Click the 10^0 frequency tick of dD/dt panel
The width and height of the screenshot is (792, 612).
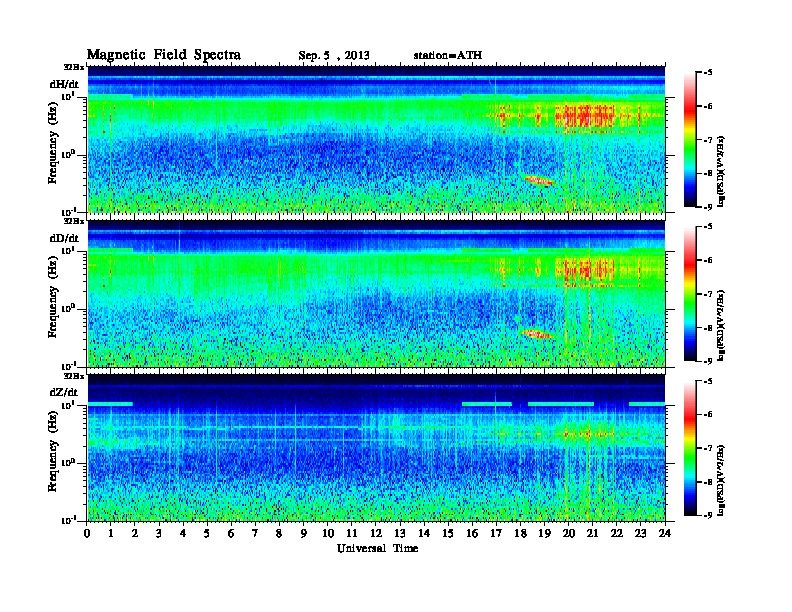(x=68, y=308)
